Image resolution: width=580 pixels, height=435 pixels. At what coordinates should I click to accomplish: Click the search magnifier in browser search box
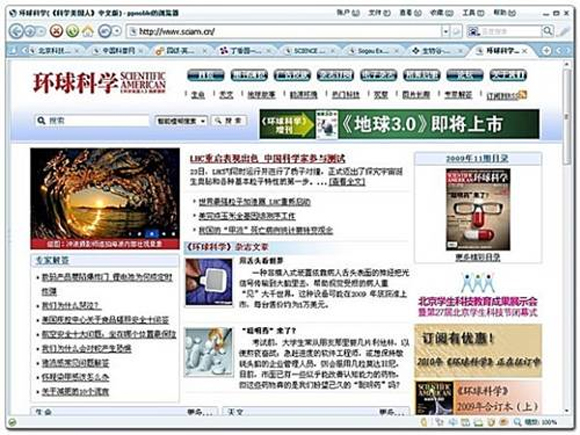click(547, 31)
